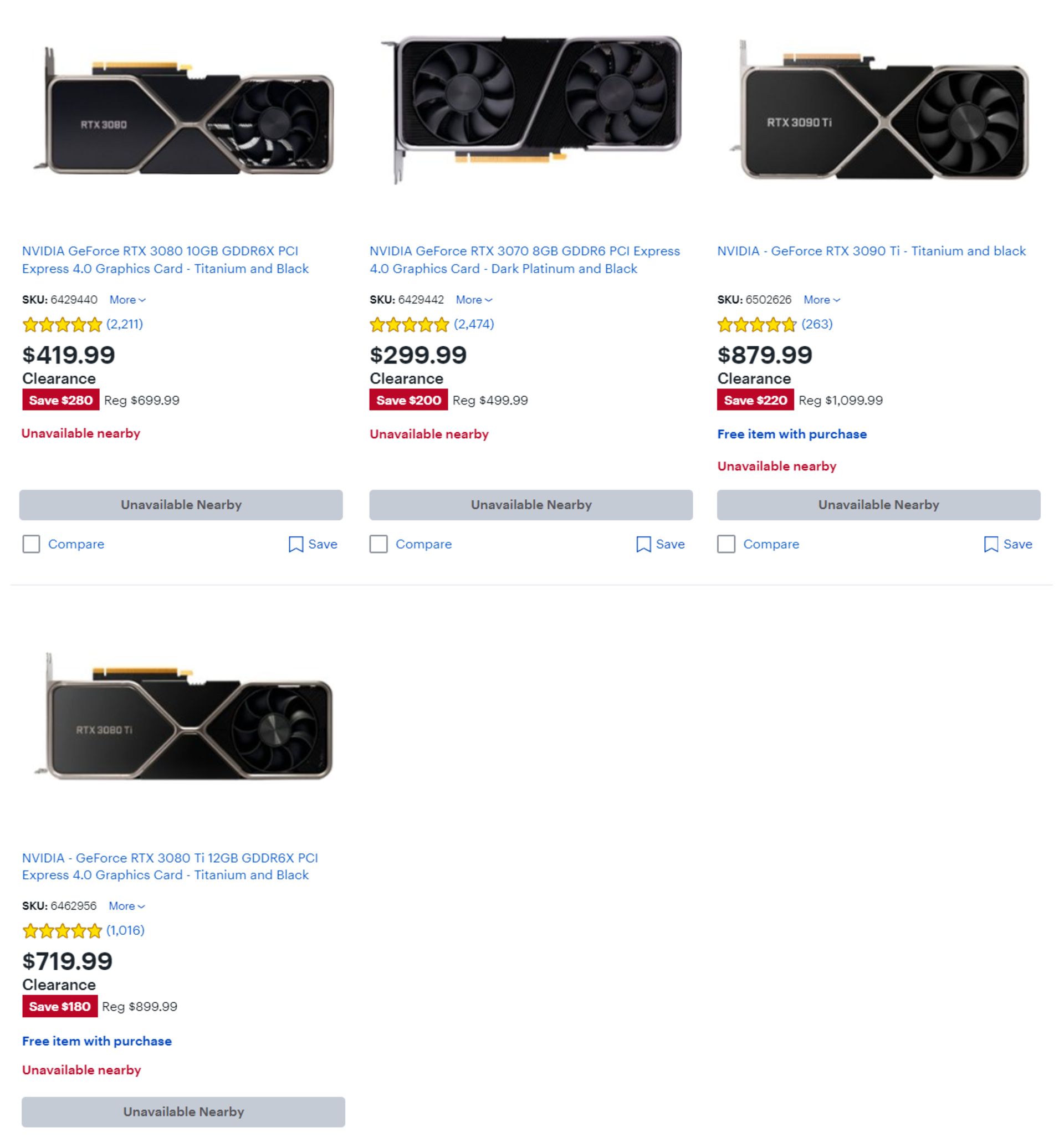Check the Compare box for RTX 3080 10GB
1064x1137 pixels.
coord(32,544)
